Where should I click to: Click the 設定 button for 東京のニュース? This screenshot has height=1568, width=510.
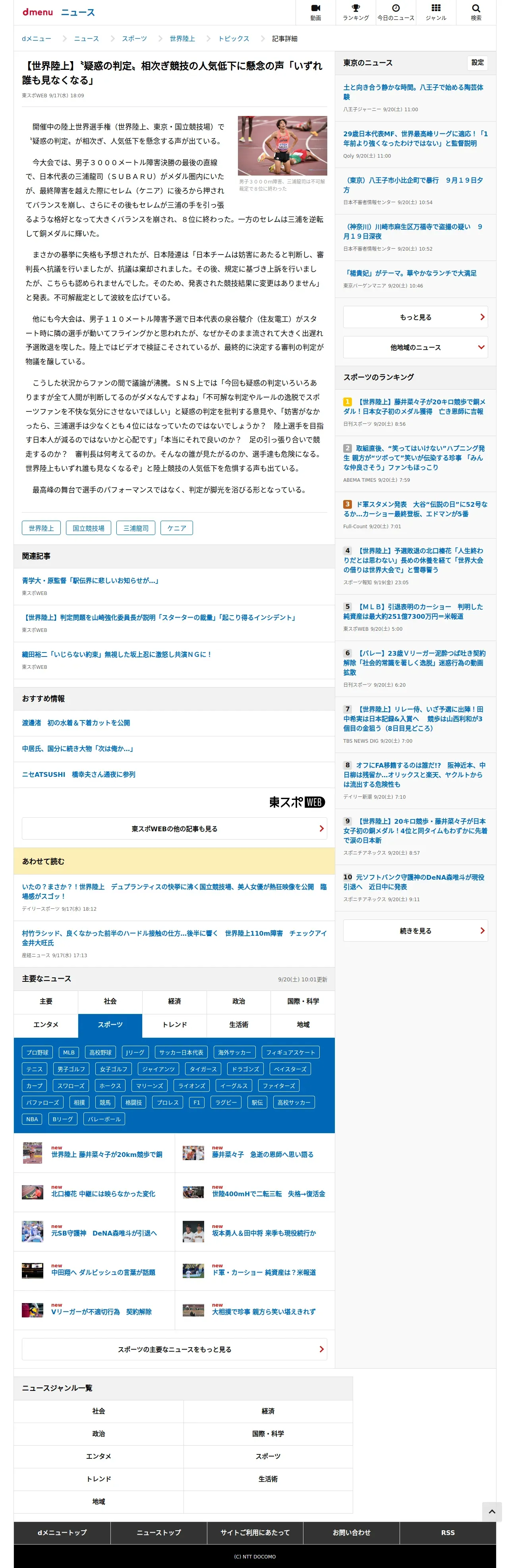[x=478, y=63]
